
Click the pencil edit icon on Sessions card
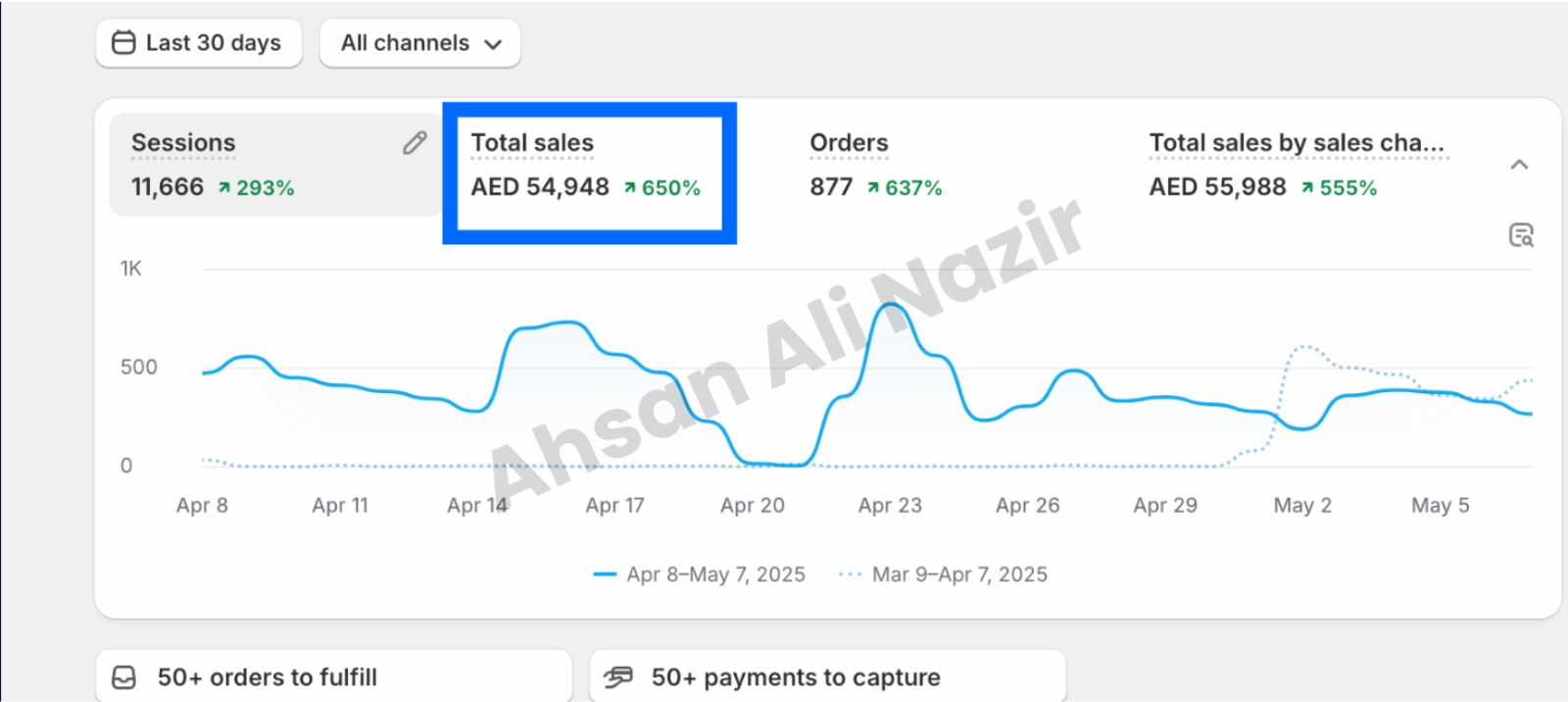pyautogui.click(x=415, y=143)
